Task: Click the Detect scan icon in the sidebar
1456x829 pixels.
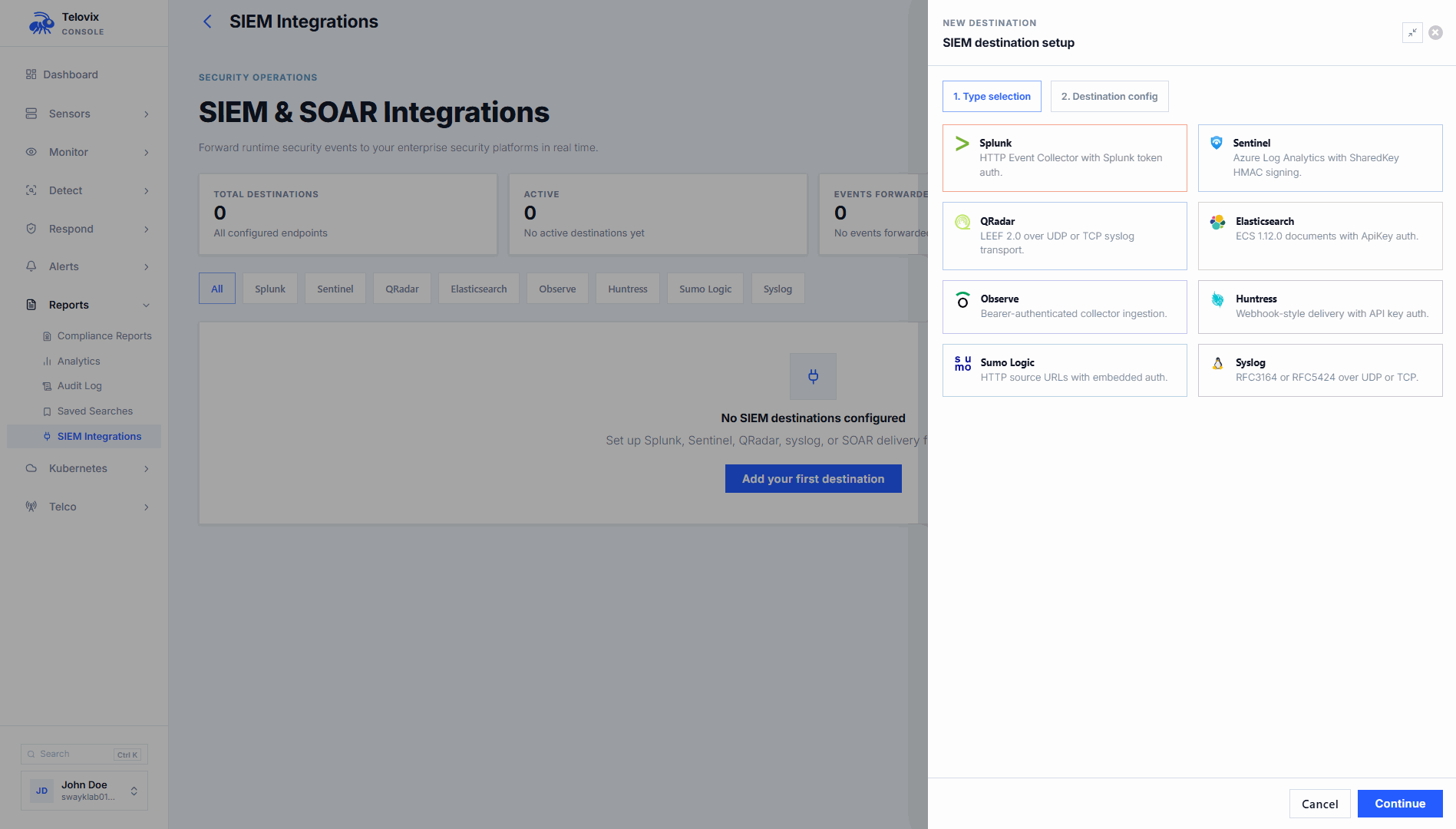Action: 31,190
